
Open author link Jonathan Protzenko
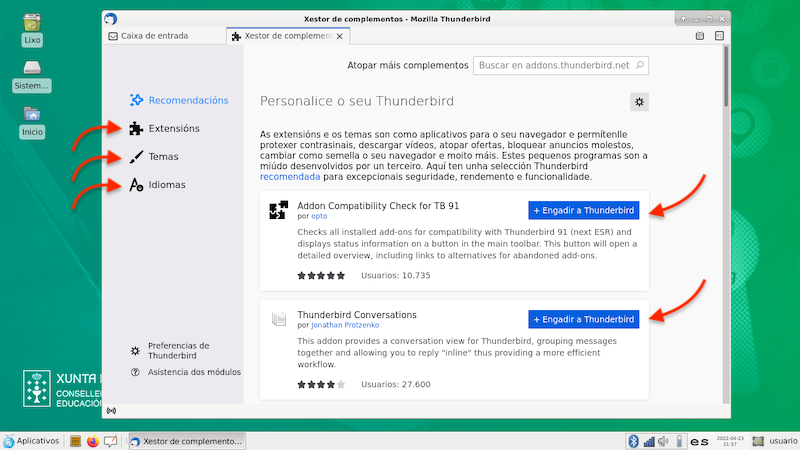coord(347,325)
